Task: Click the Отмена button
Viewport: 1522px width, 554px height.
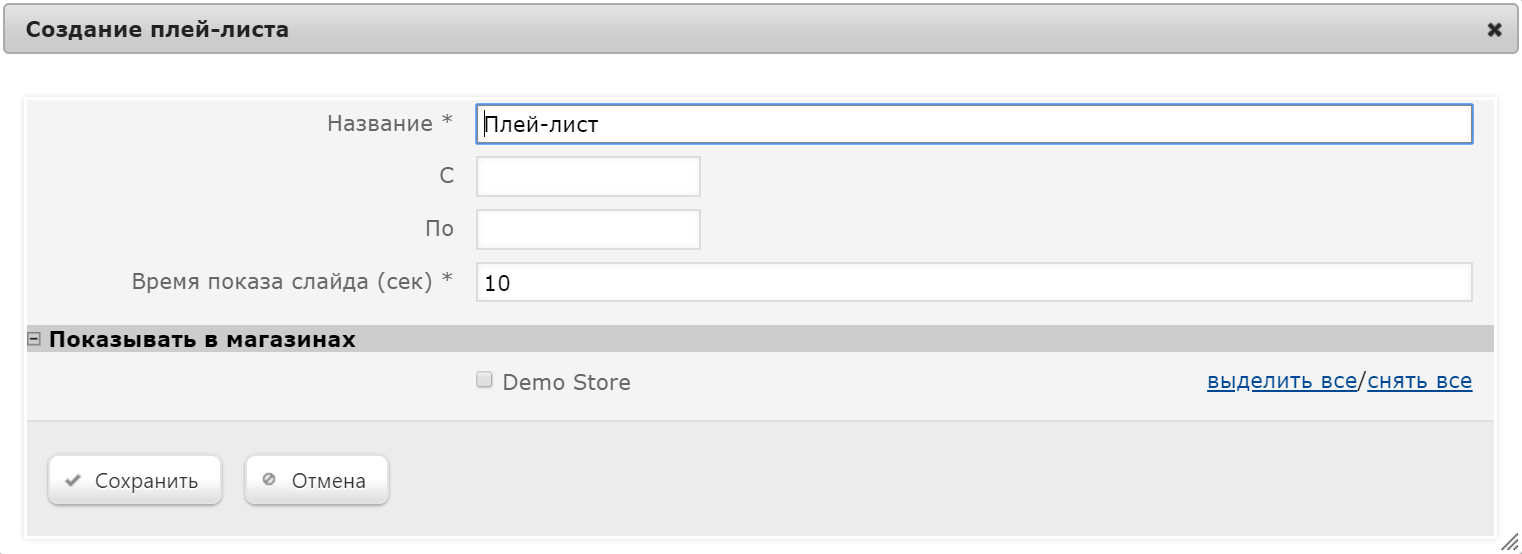Action: coord(316,480)
